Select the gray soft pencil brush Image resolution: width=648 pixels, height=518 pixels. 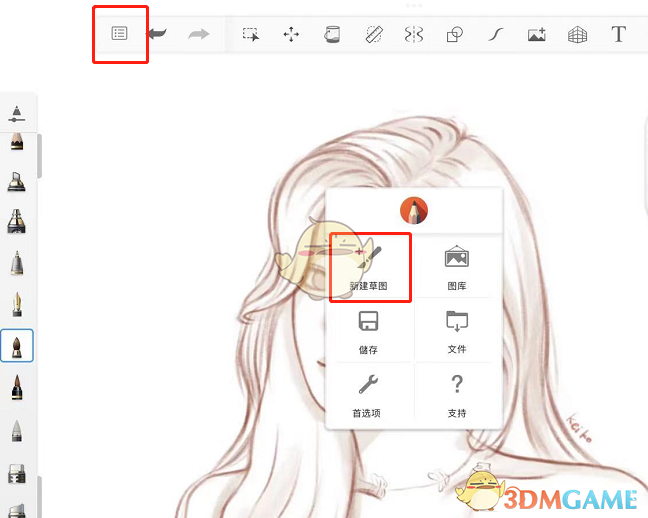click(x=17, y=431)
